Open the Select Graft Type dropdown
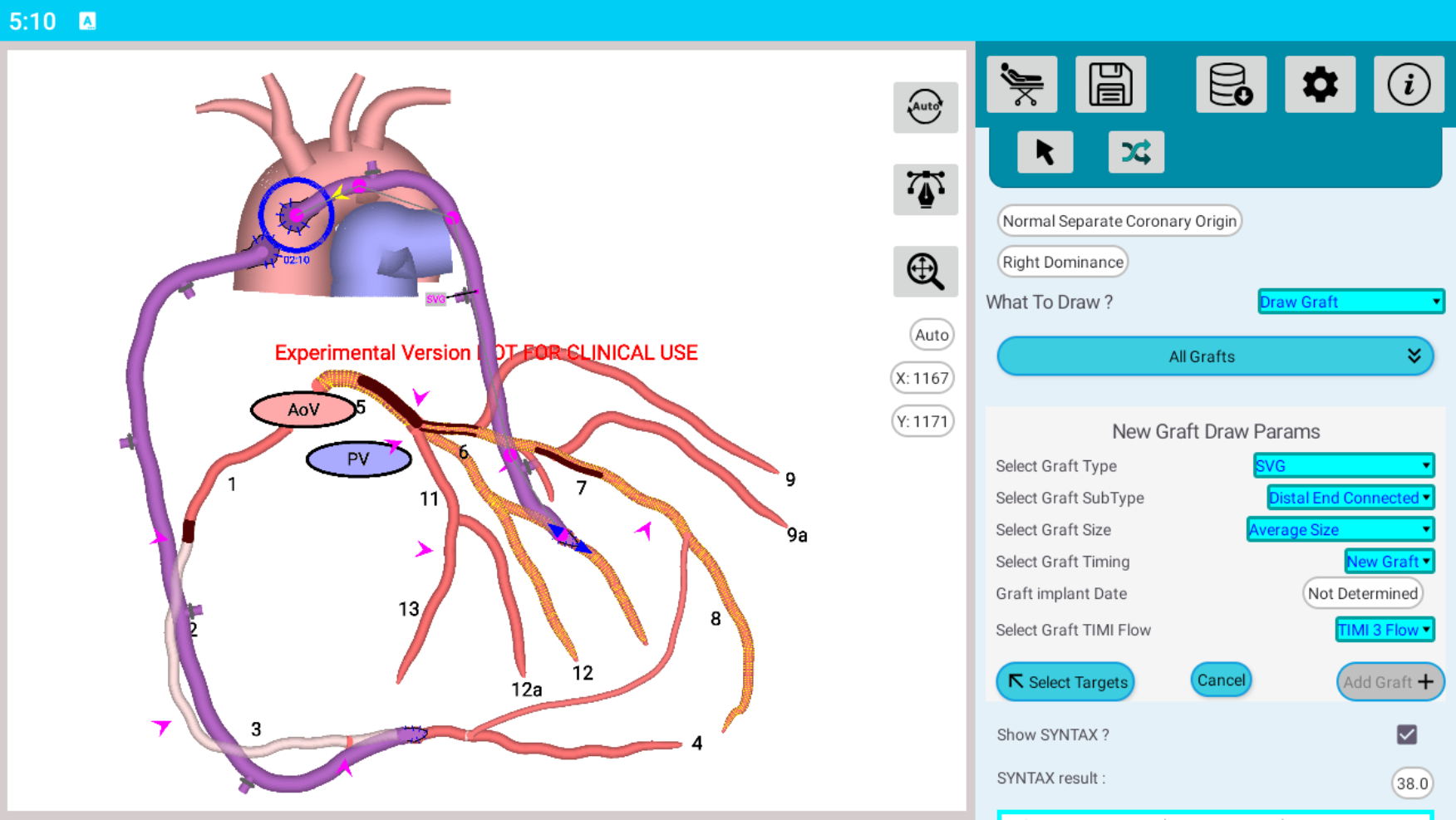1456x820 pixels. pyautogui.click(x=1343, y=466)
